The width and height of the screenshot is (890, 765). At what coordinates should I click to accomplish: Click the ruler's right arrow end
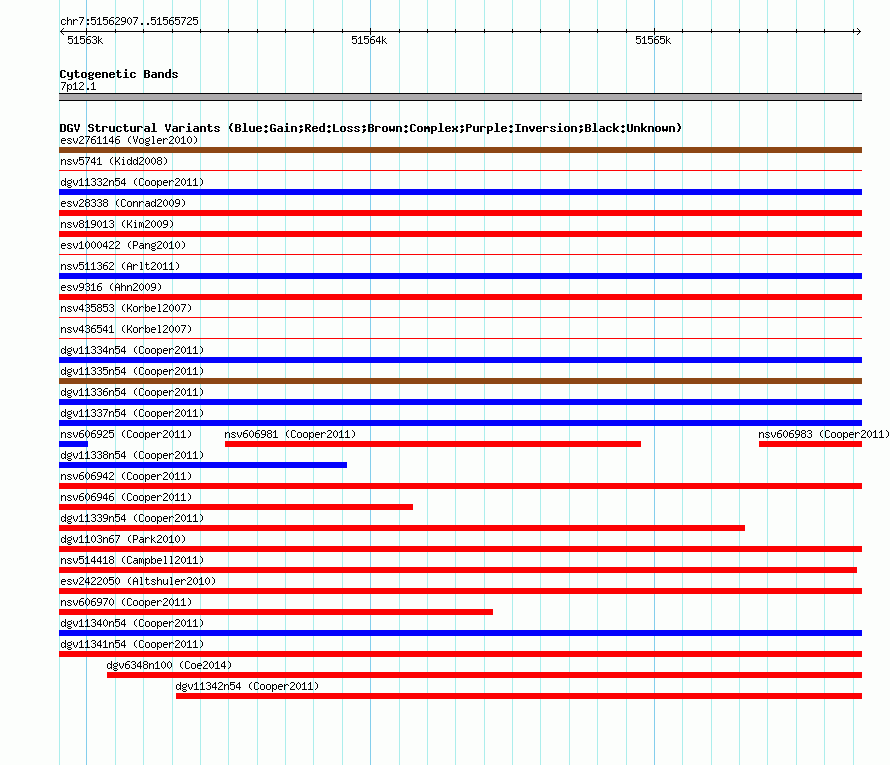click(858, 31)
